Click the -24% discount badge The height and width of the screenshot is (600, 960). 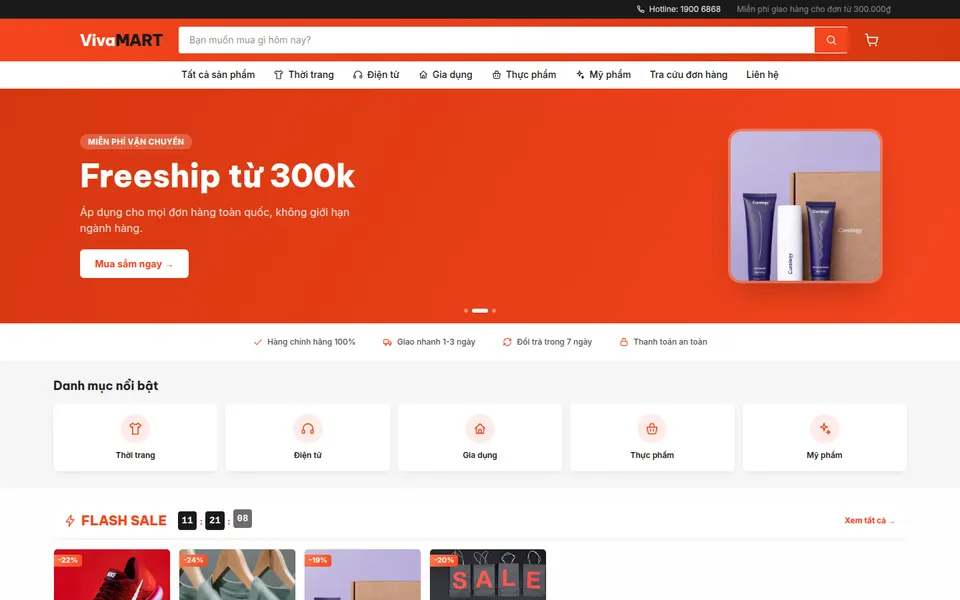click(193, 560)
